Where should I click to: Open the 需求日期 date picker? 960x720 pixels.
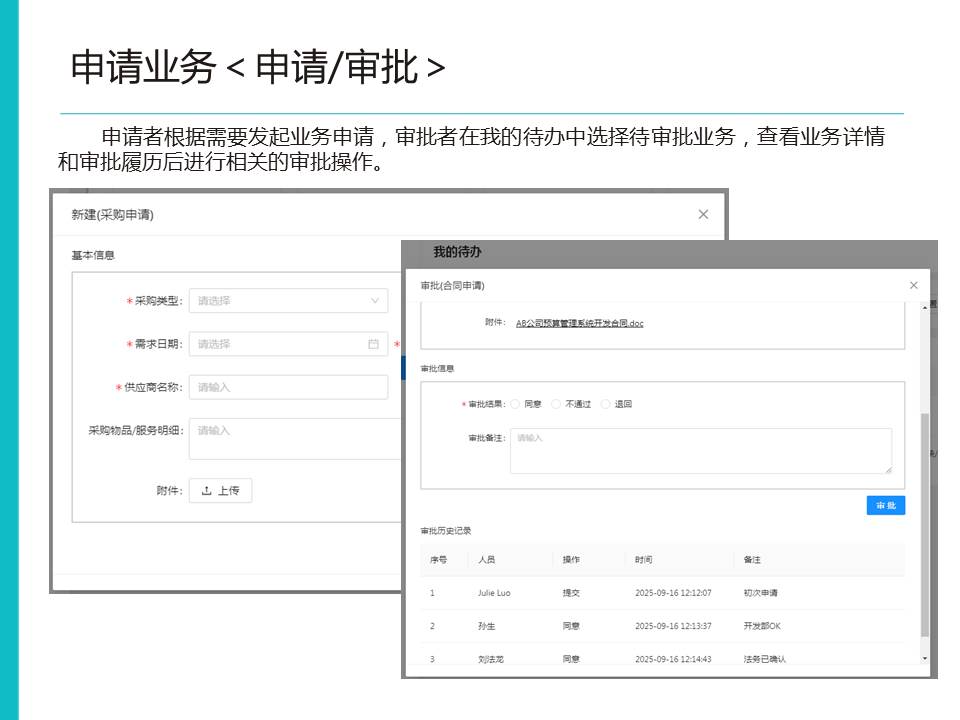[280, 344]
